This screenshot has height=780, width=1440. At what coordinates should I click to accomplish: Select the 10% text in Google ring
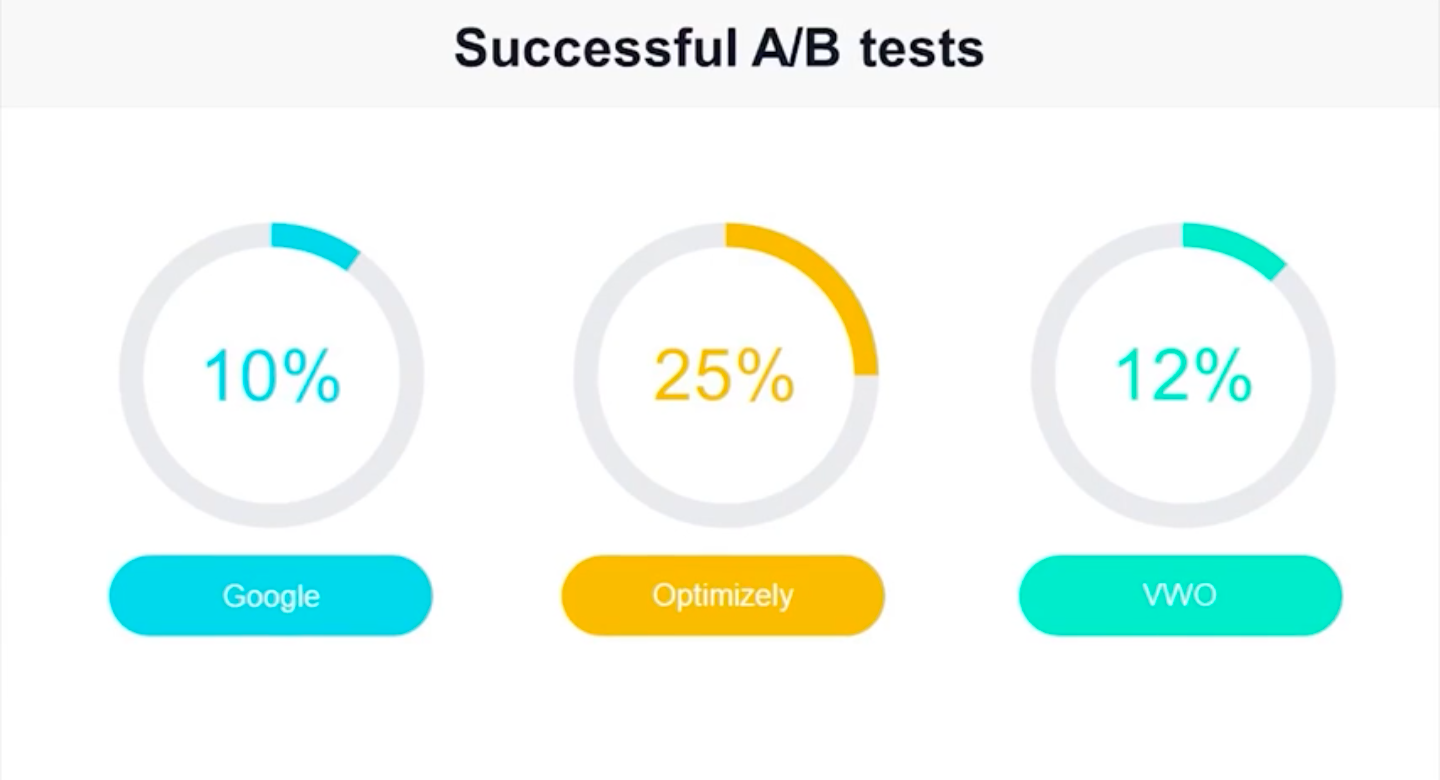pos(272,376)
